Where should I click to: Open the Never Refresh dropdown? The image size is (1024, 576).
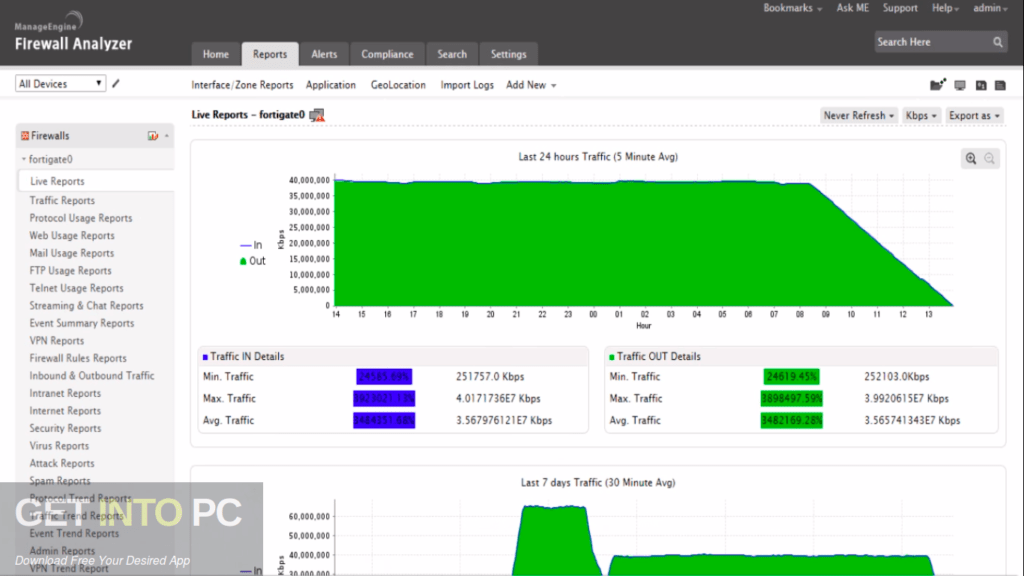[x=857, y=115]
